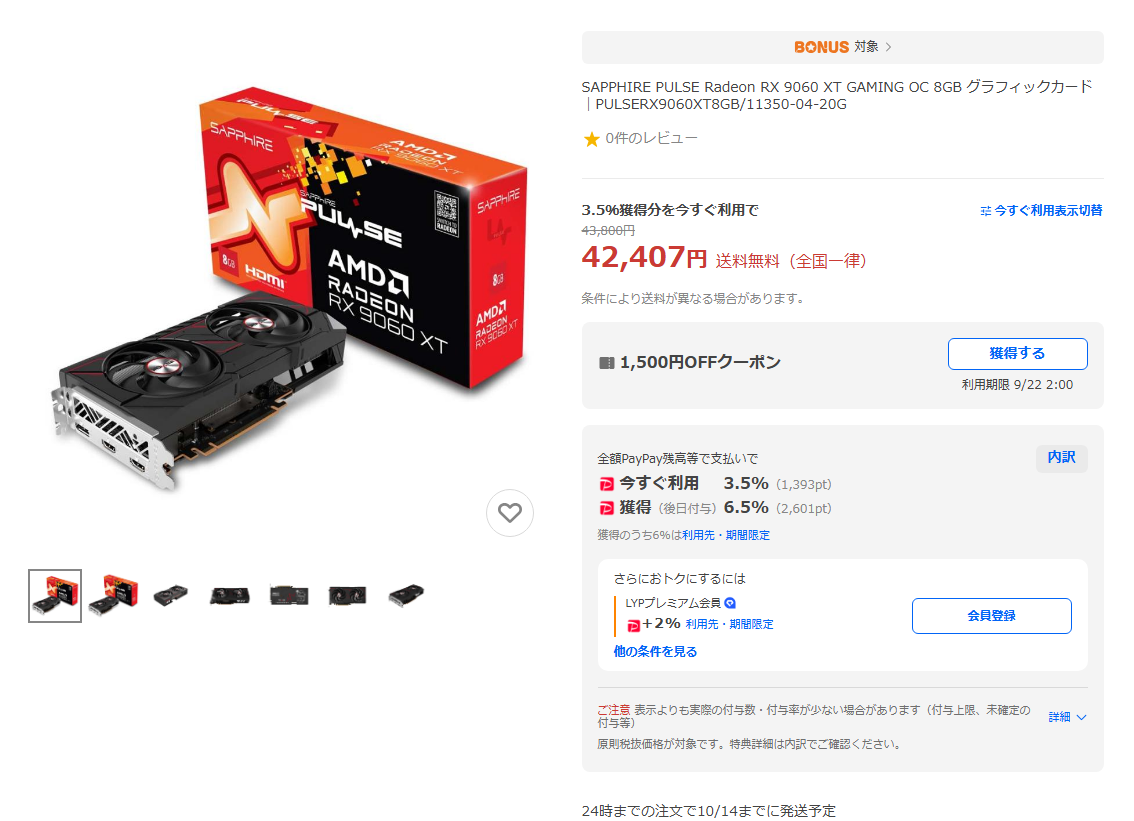Click the yellow review star icon
The width and height of the screenshot is (1134, 821).
[592, 139]
